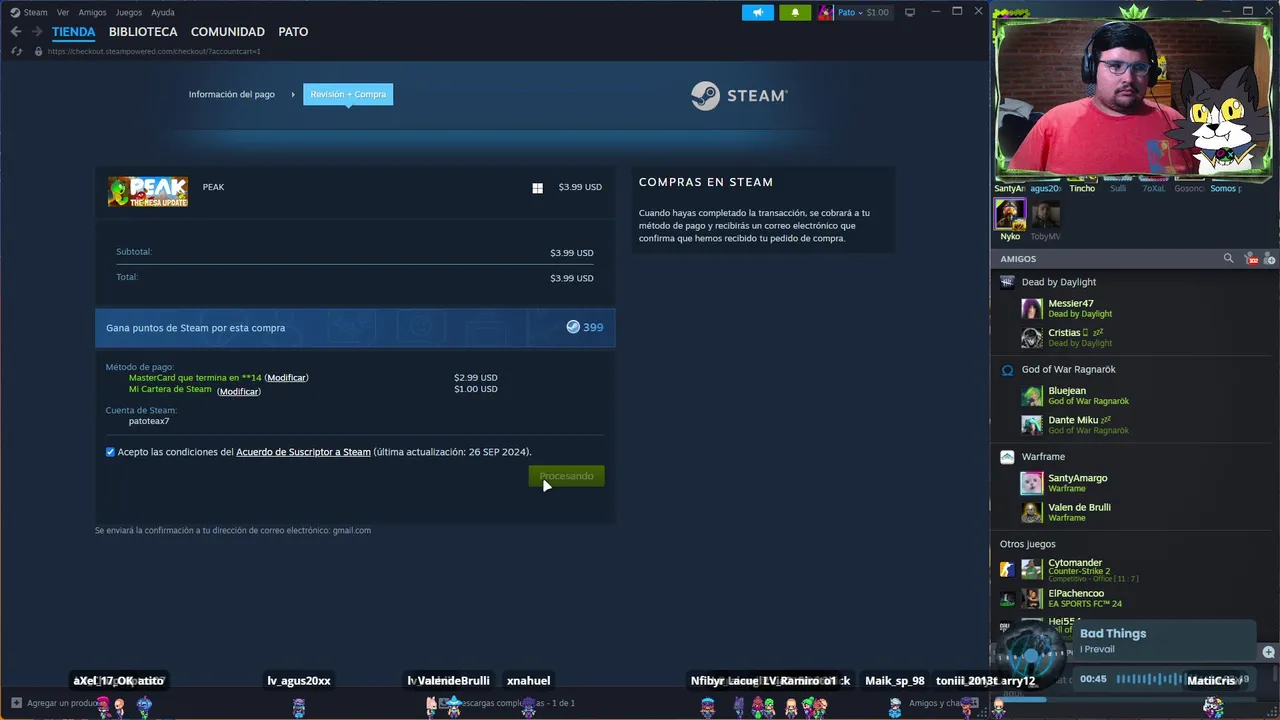Screen dimensions: 1280x720
Task: Click Agregar un producto plus icon
Action: pos(16,703)
